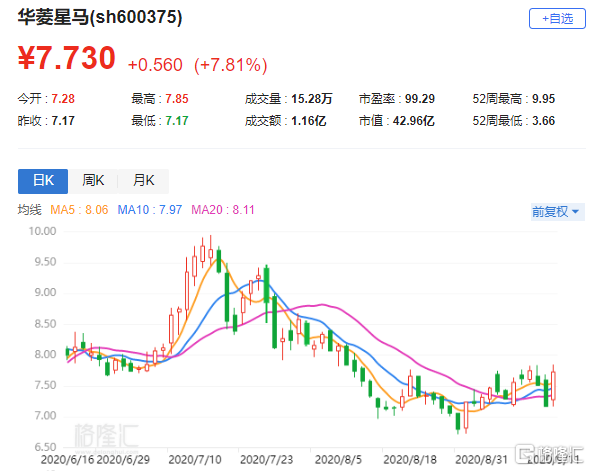
Task: Click the 市盈率 value 99.29
Action: click(420, 99)
